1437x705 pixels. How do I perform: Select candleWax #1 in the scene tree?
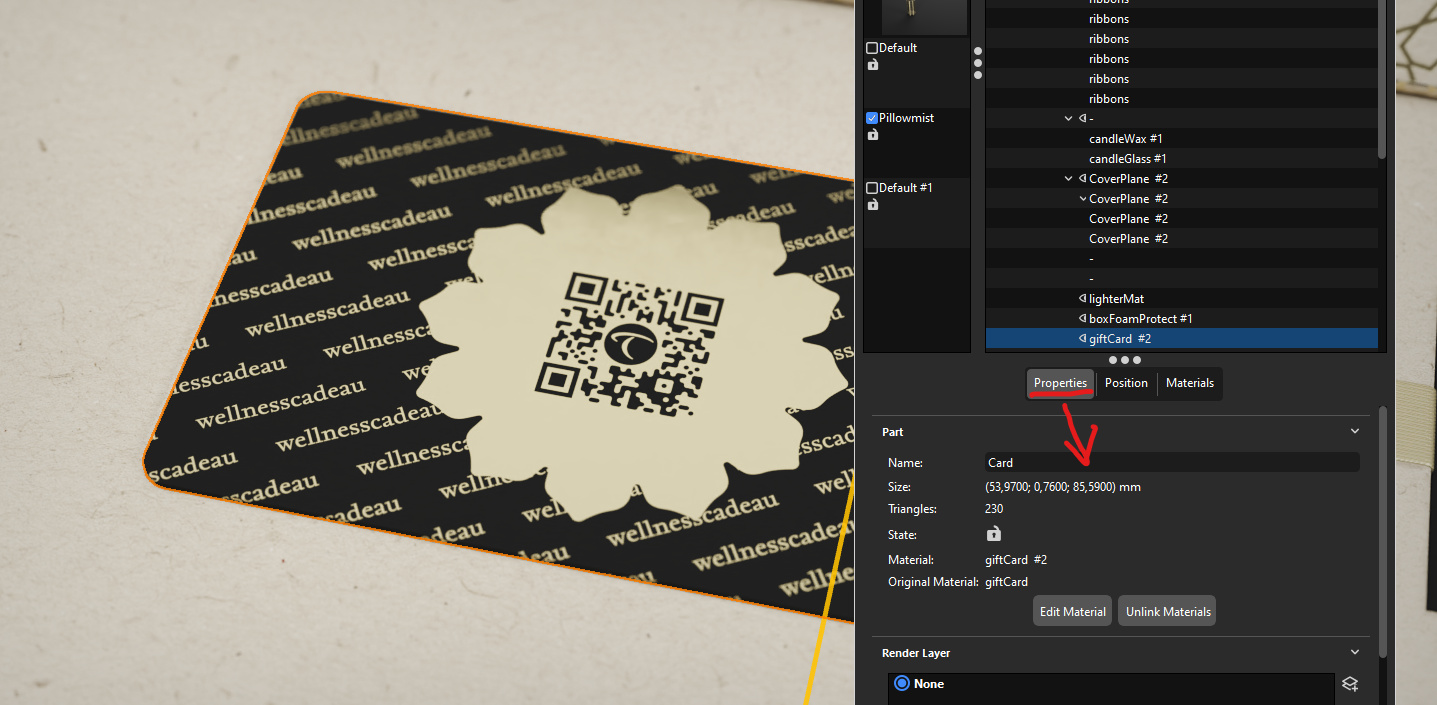tap(1125, 139)
